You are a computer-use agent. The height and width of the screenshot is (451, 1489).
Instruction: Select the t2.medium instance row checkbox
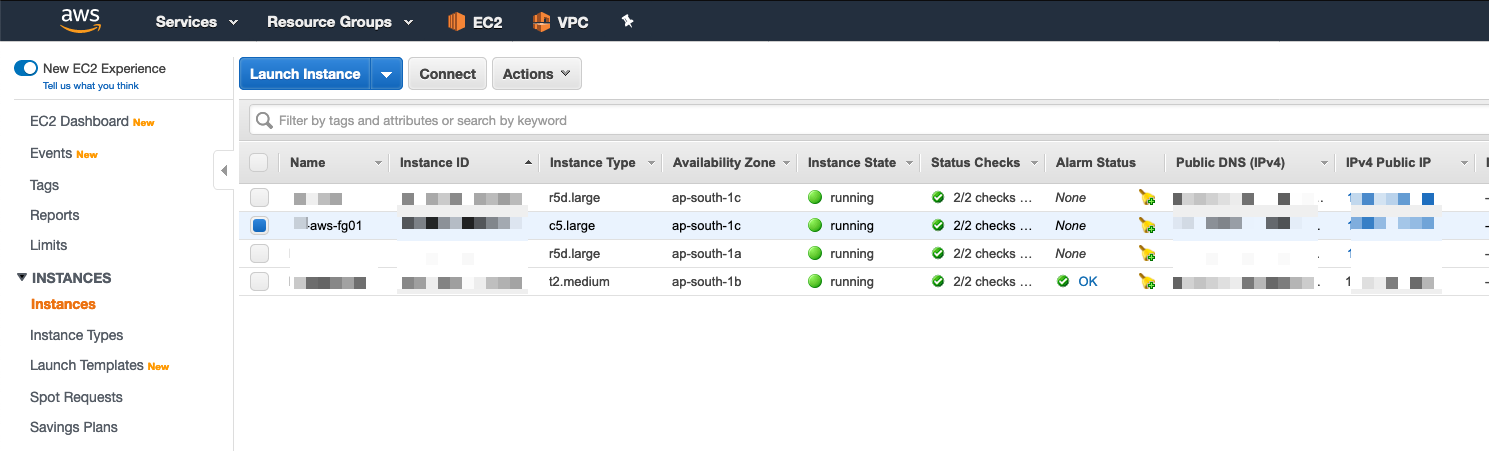(x=259, y=282)
